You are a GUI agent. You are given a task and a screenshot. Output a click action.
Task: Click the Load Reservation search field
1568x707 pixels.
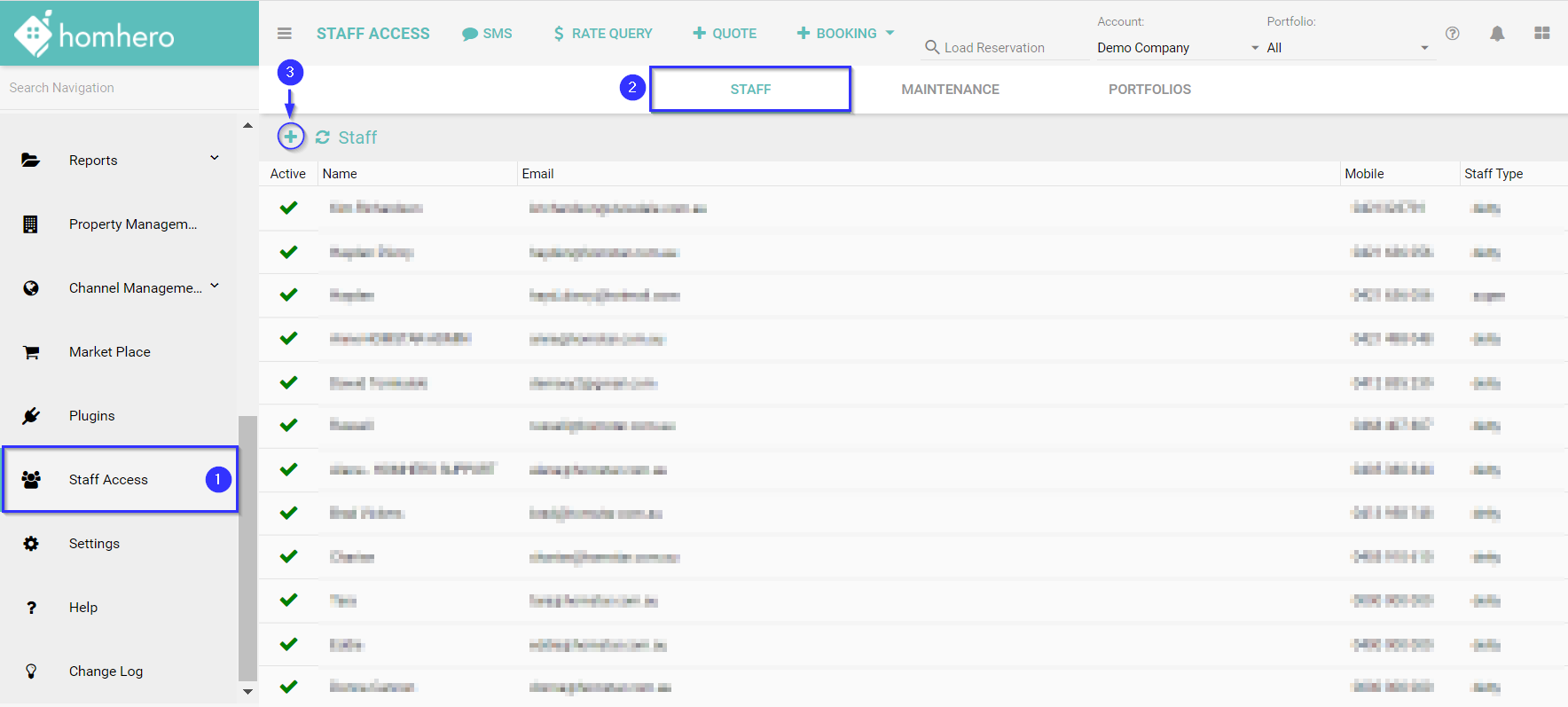1004,48
